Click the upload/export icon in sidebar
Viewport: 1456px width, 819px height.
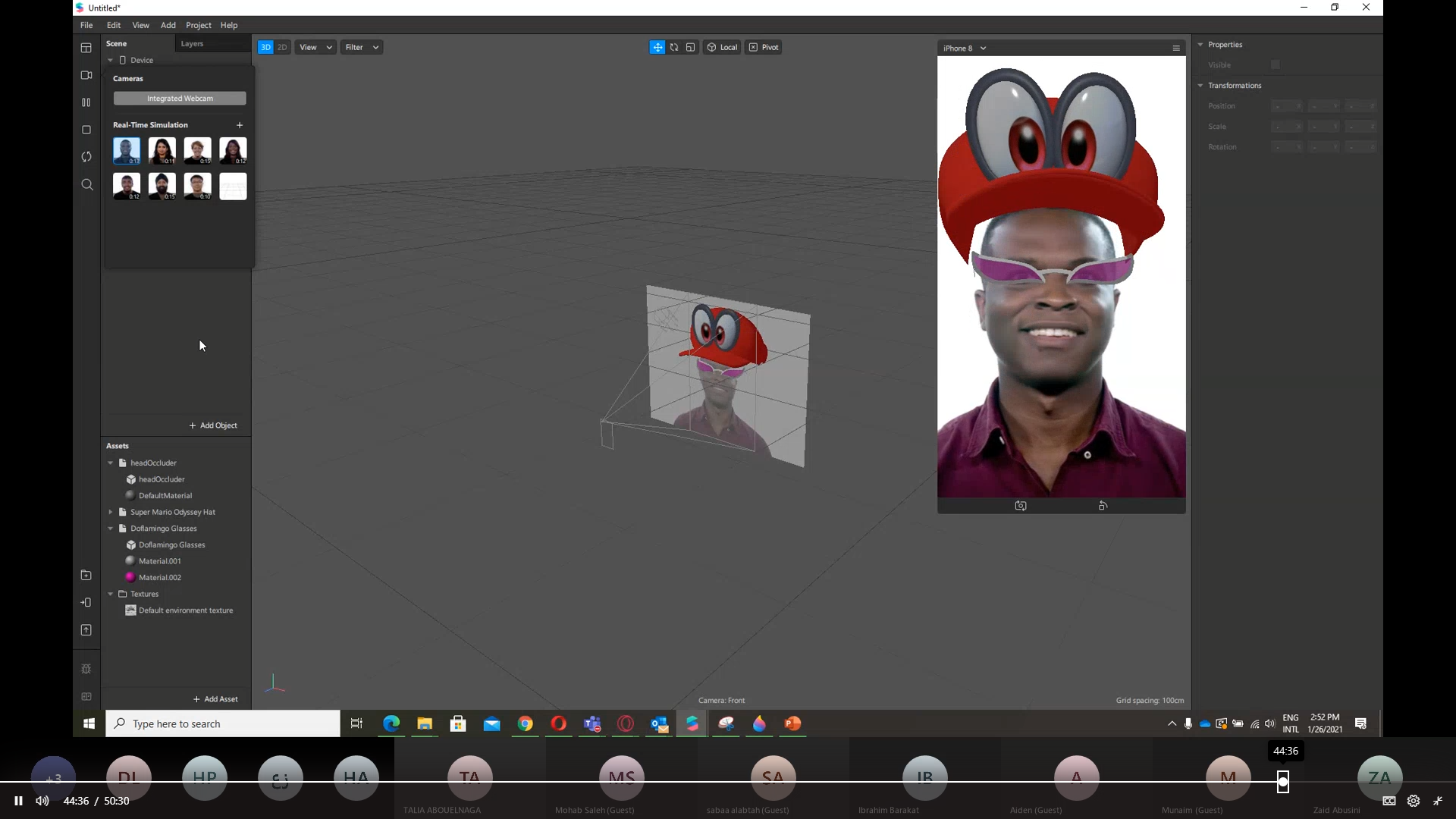click(x=86, y=630)
